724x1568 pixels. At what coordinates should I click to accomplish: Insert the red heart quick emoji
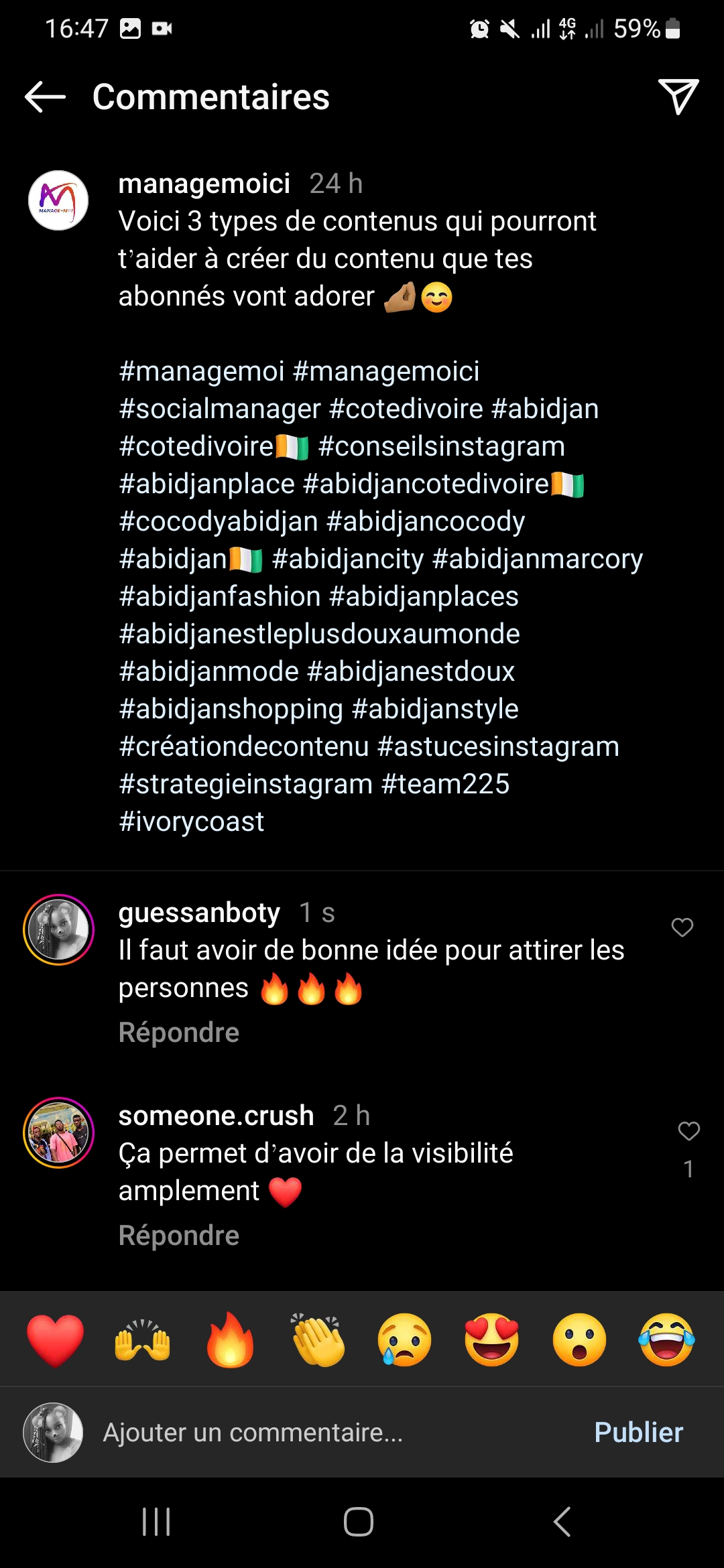tap(55, 1340)
